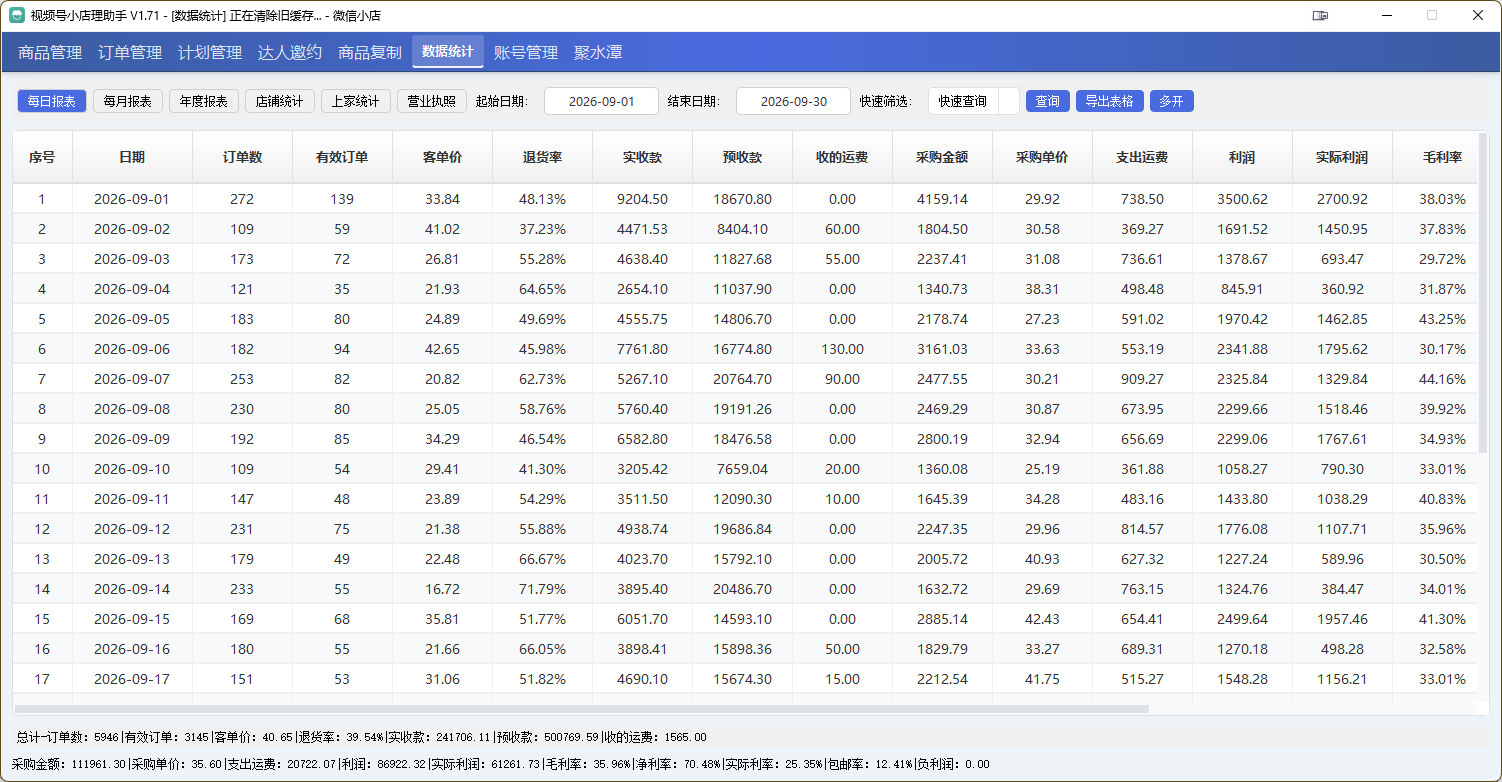Click the 支出运费 column header
The image size is (1502, 782).
[1142, 157]
